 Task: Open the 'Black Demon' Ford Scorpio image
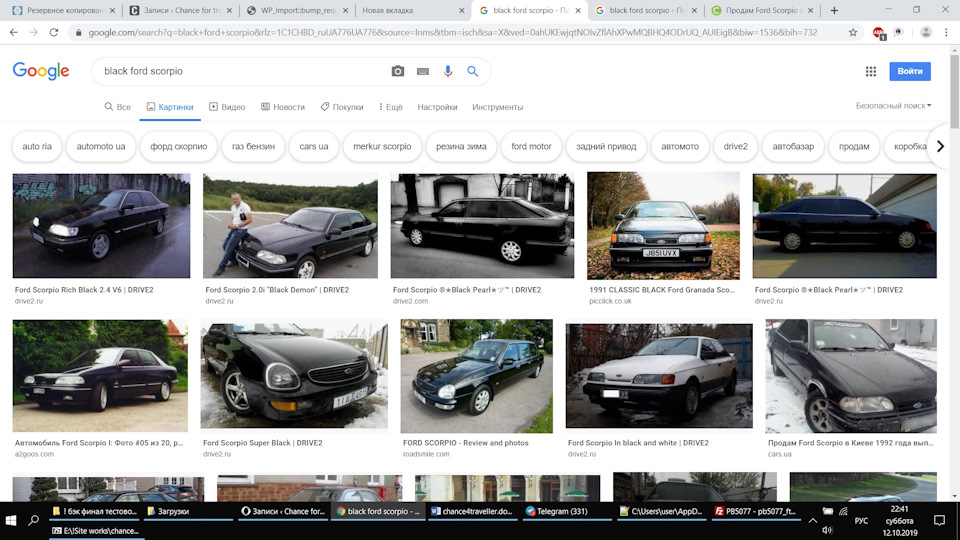[x=290, y=226]
